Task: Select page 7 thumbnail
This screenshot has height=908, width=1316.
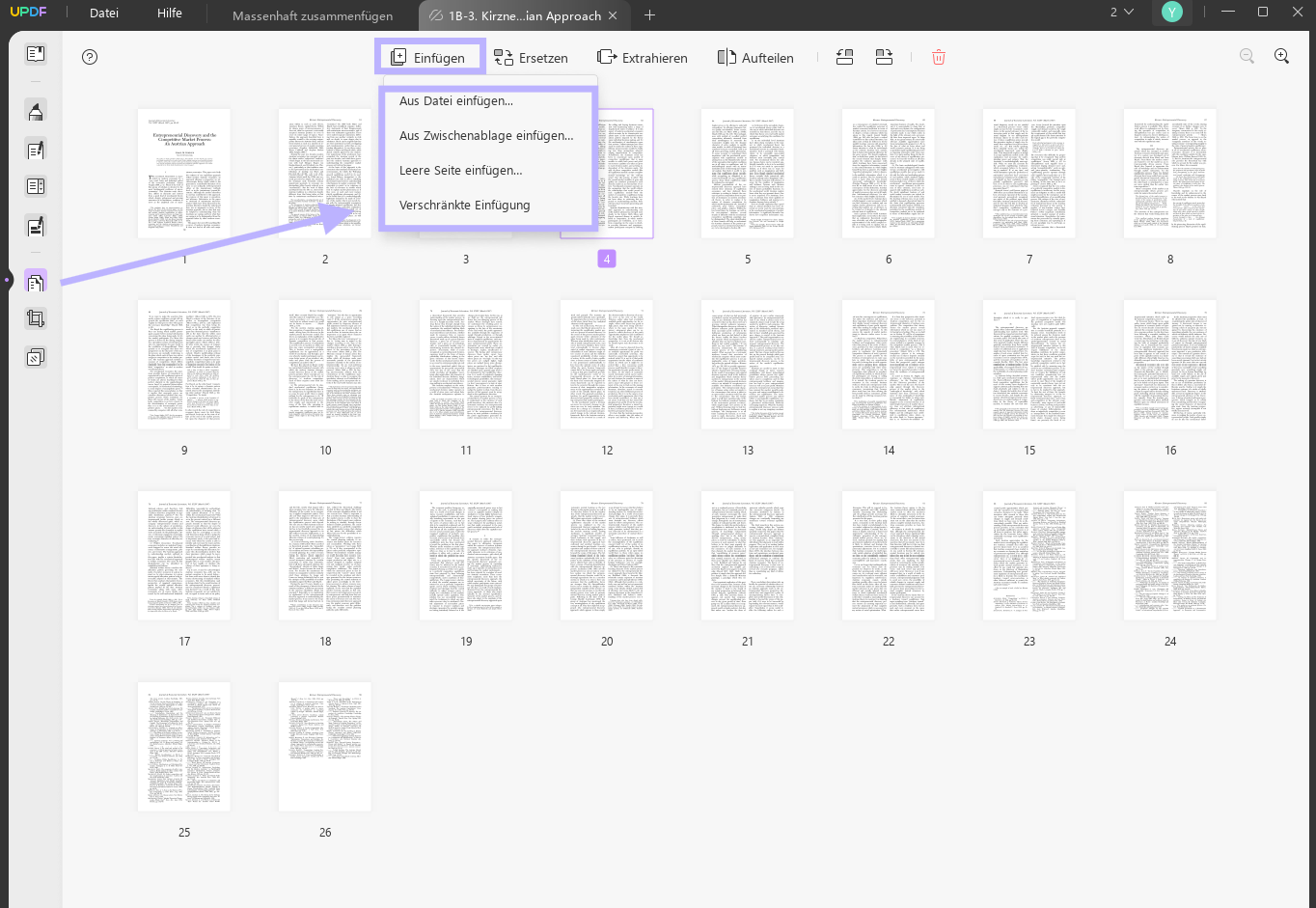Action: tap(1029, 173)
